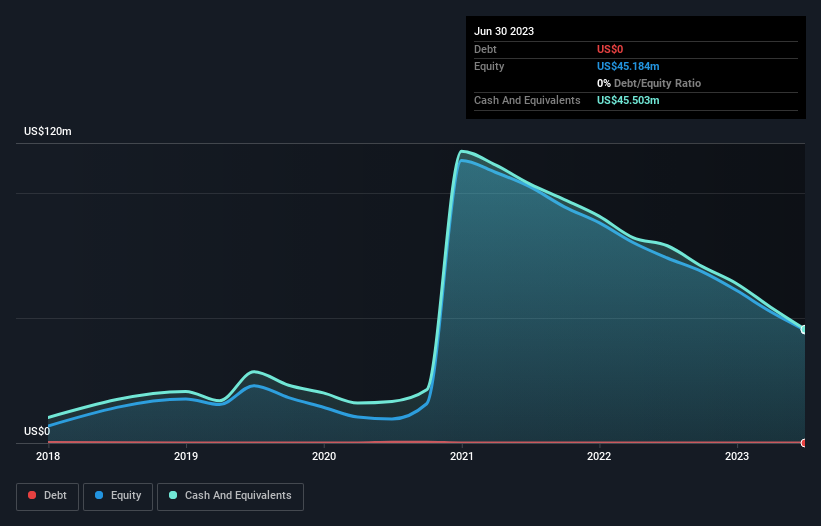Click the 2022 x-axis label
Screen dimensions: 821x526
[599, 456]
